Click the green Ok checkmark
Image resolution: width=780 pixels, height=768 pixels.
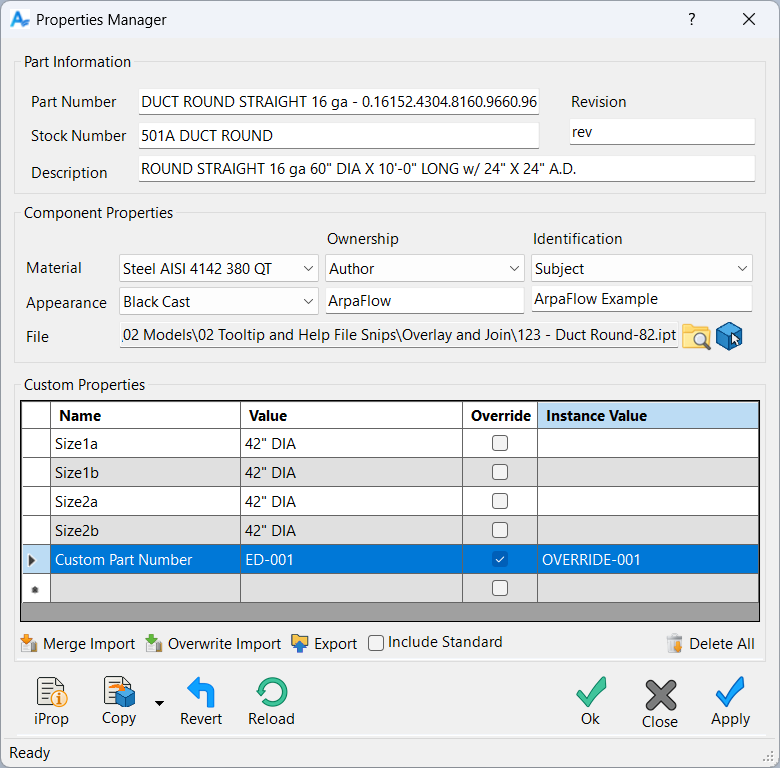591,693
